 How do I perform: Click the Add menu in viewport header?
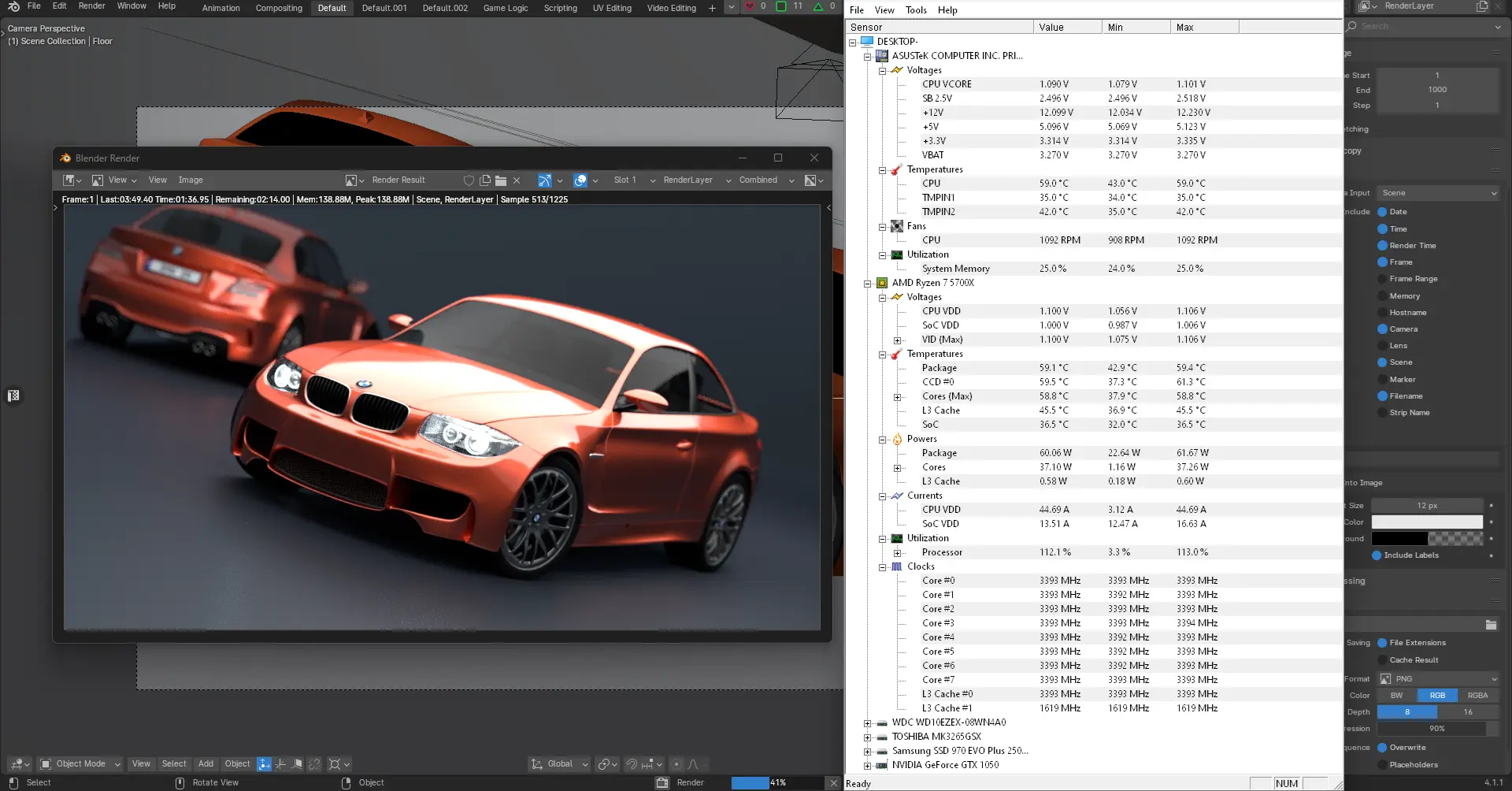point(206,764)
